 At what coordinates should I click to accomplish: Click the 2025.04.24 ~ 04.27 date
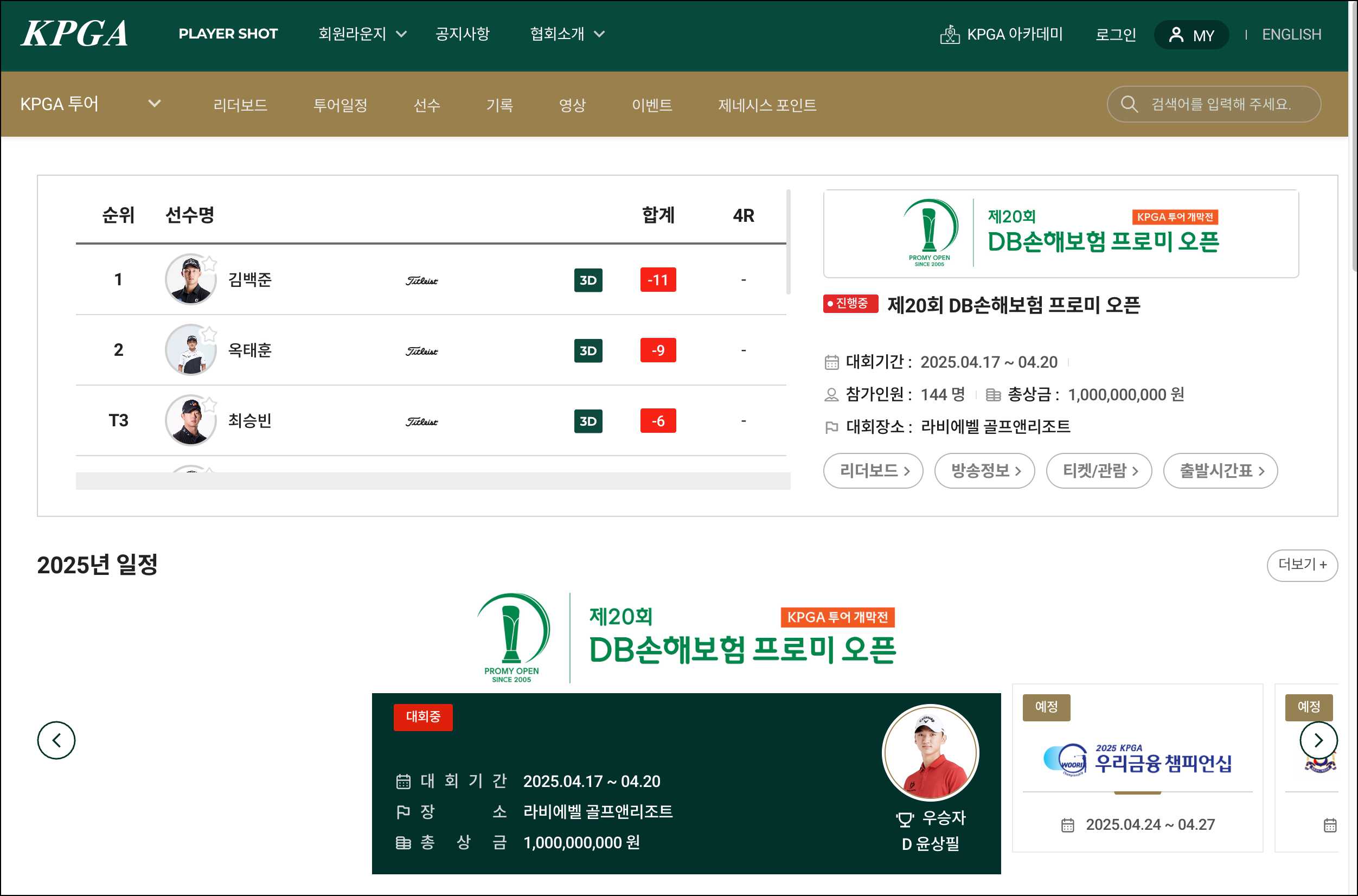point(1150,824)
